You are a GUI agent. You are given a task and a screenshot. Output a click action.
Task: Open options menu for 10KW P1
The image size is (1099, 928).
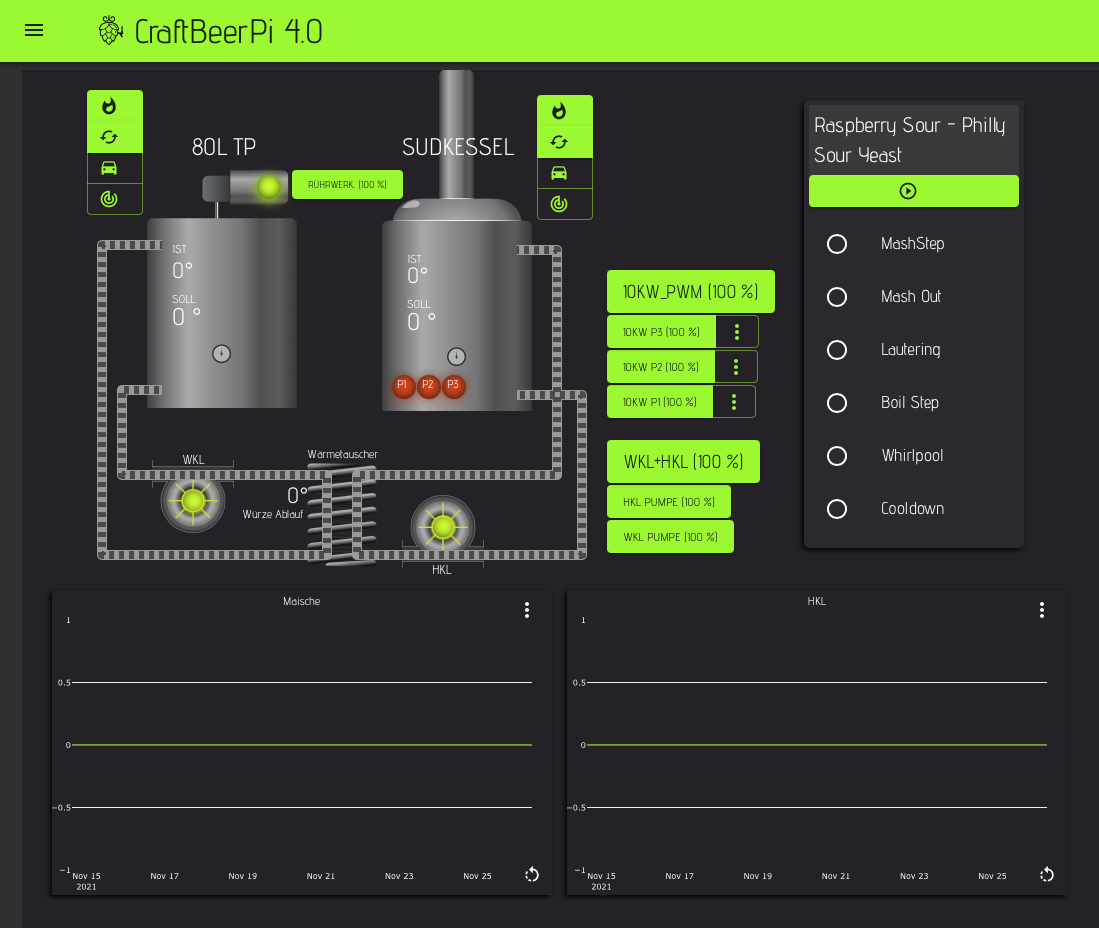[x=734, y=402]
